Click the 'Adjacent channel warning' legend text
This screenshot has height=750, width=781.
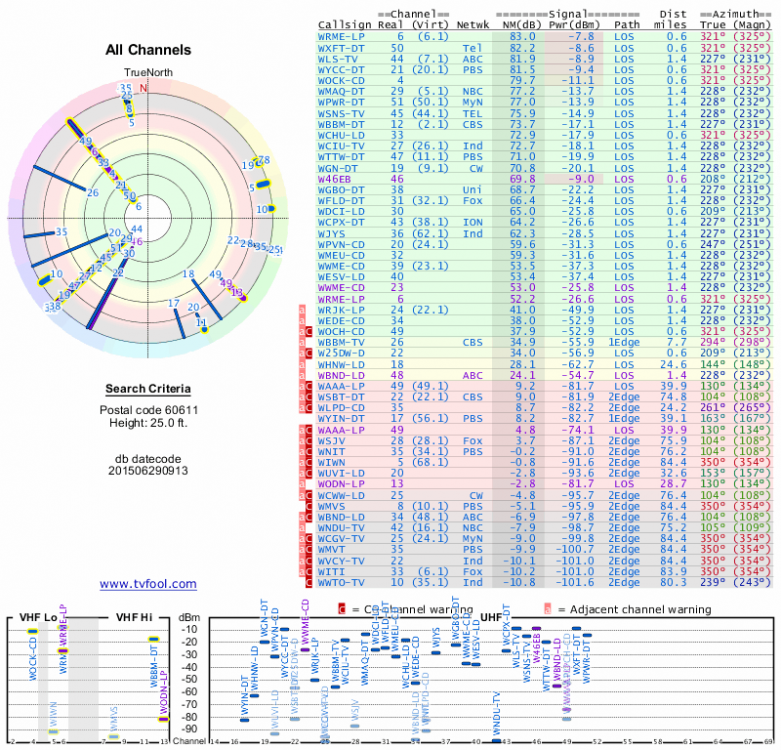click(641, 609)
